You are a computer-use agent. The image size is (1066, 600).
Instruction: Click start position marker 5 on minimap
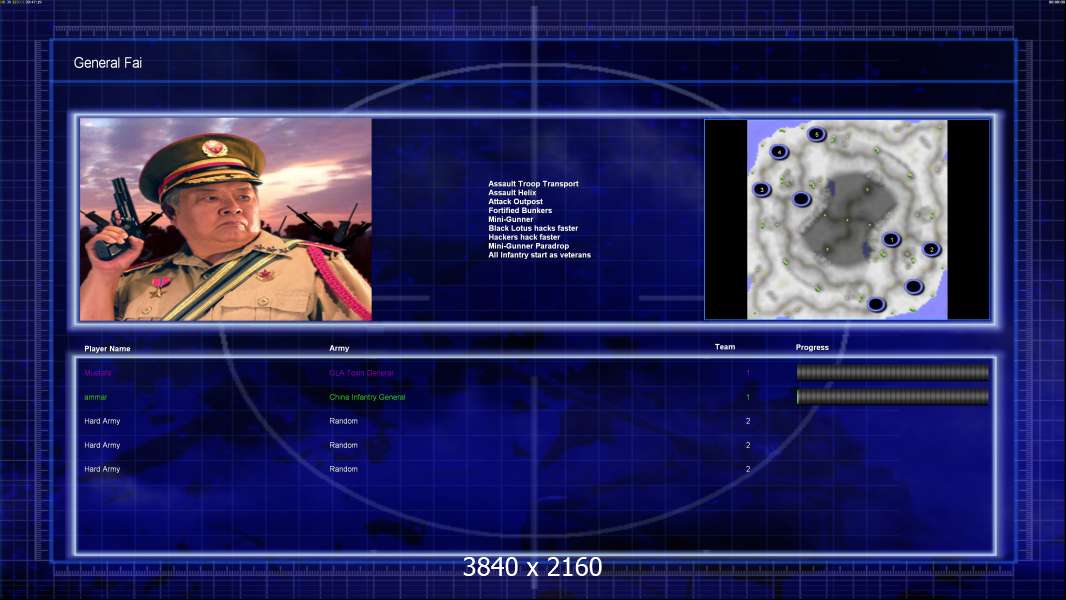click(816, 135)
